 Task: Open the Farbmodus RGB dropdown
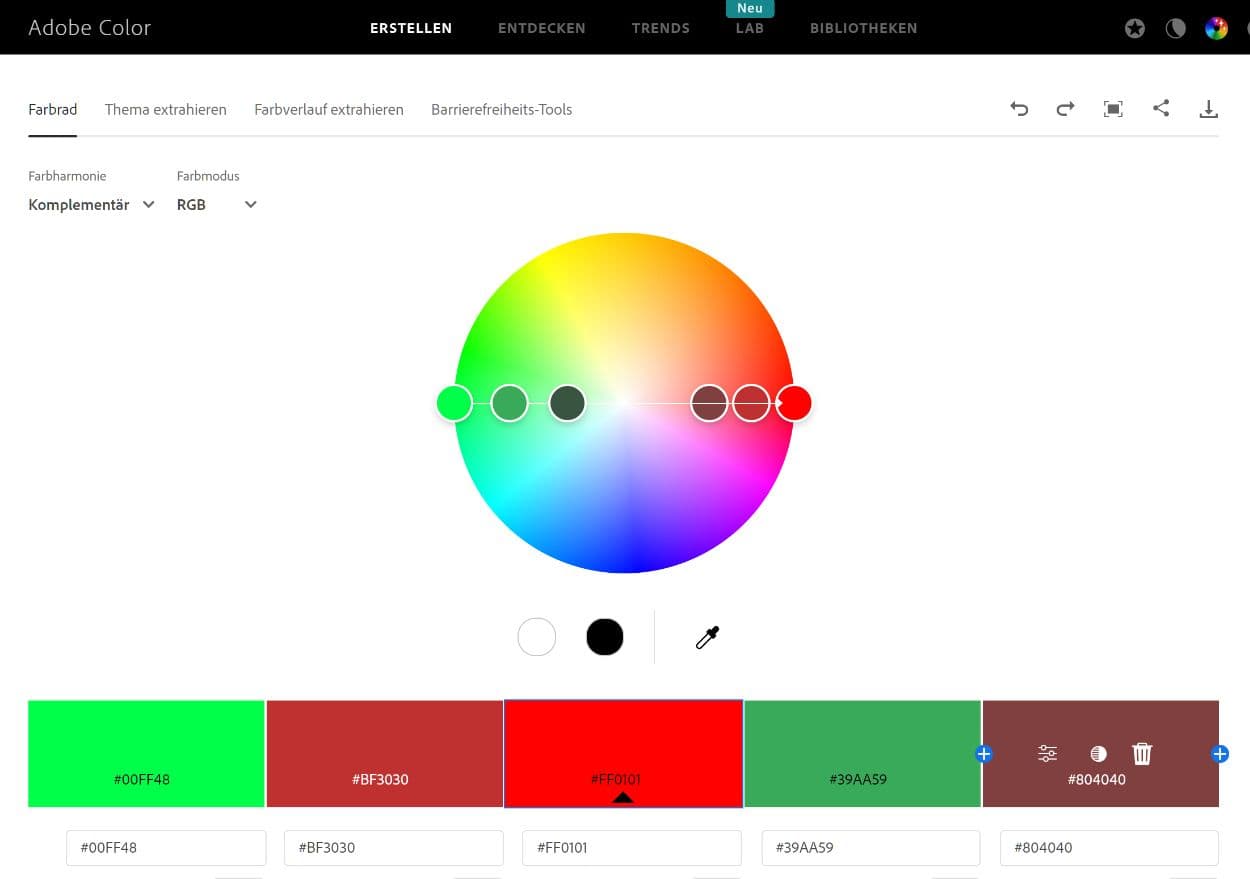point(217,205)
